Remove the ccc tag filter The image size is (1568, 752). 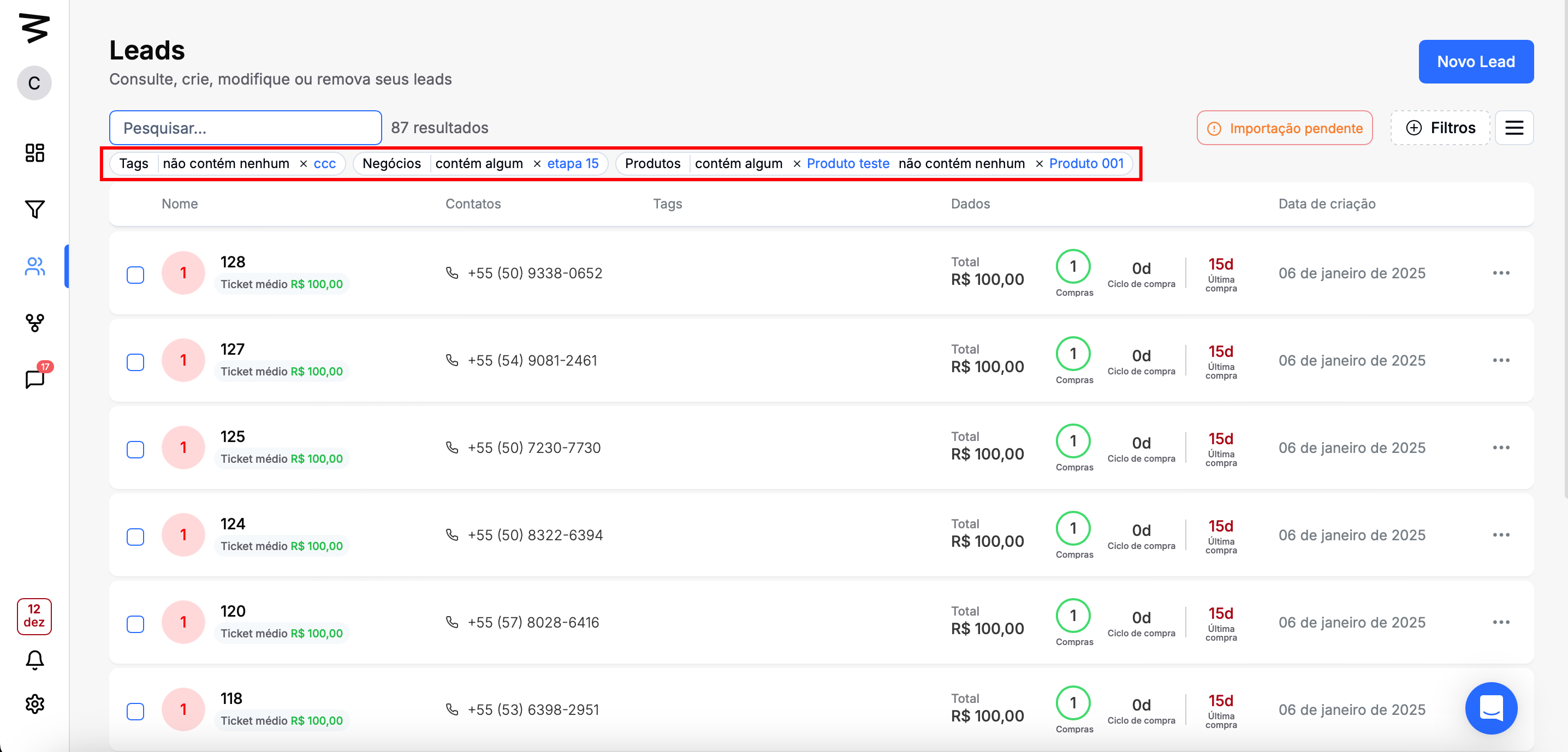point(303,164)
